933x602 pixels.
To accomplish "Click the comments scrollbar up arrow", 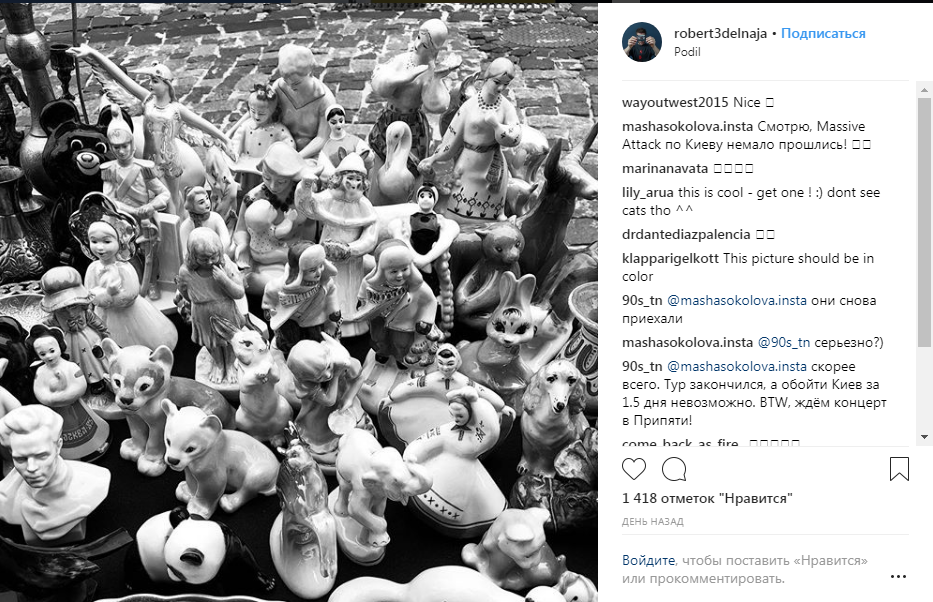I will (924, 90).
